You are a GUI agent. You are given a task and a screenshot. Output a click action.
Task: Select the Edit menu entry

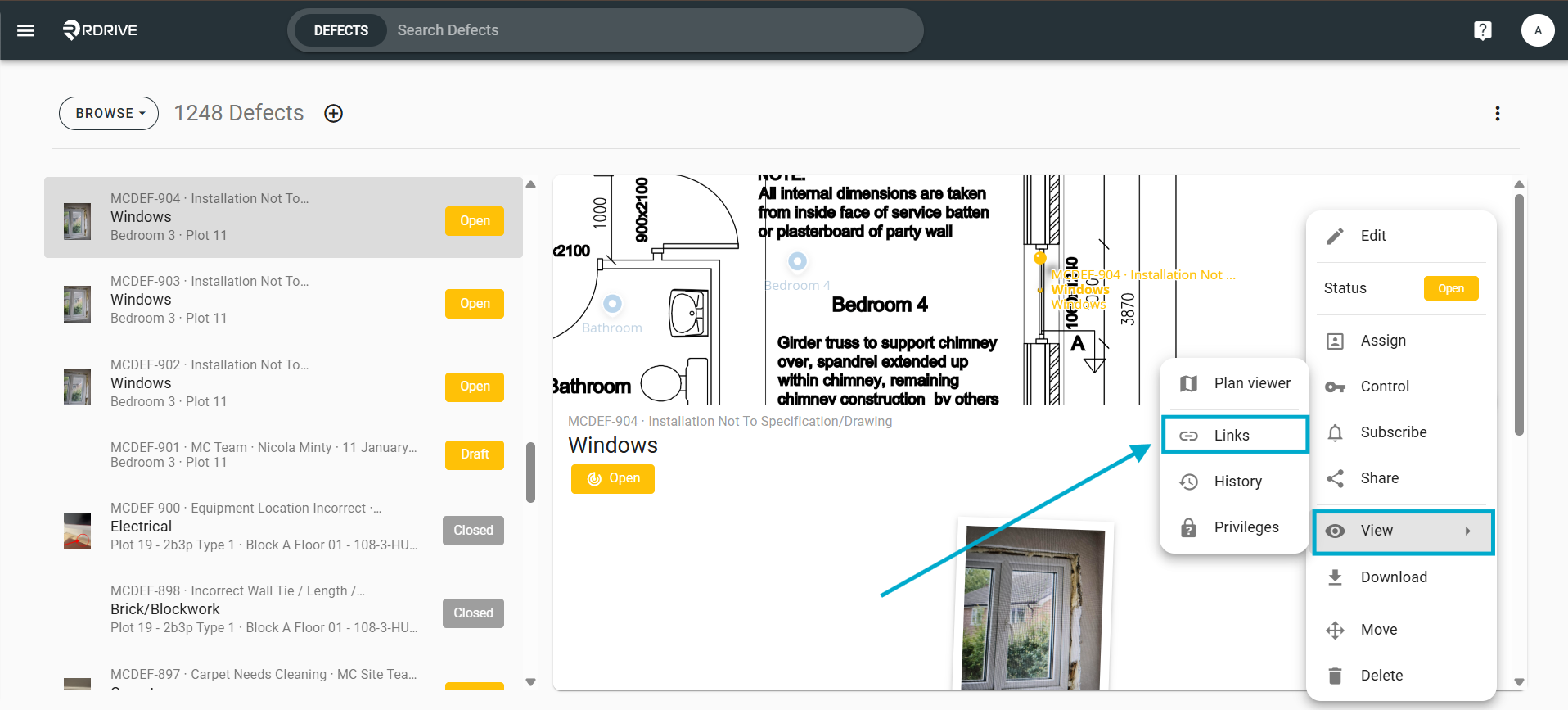point(1401,236)
